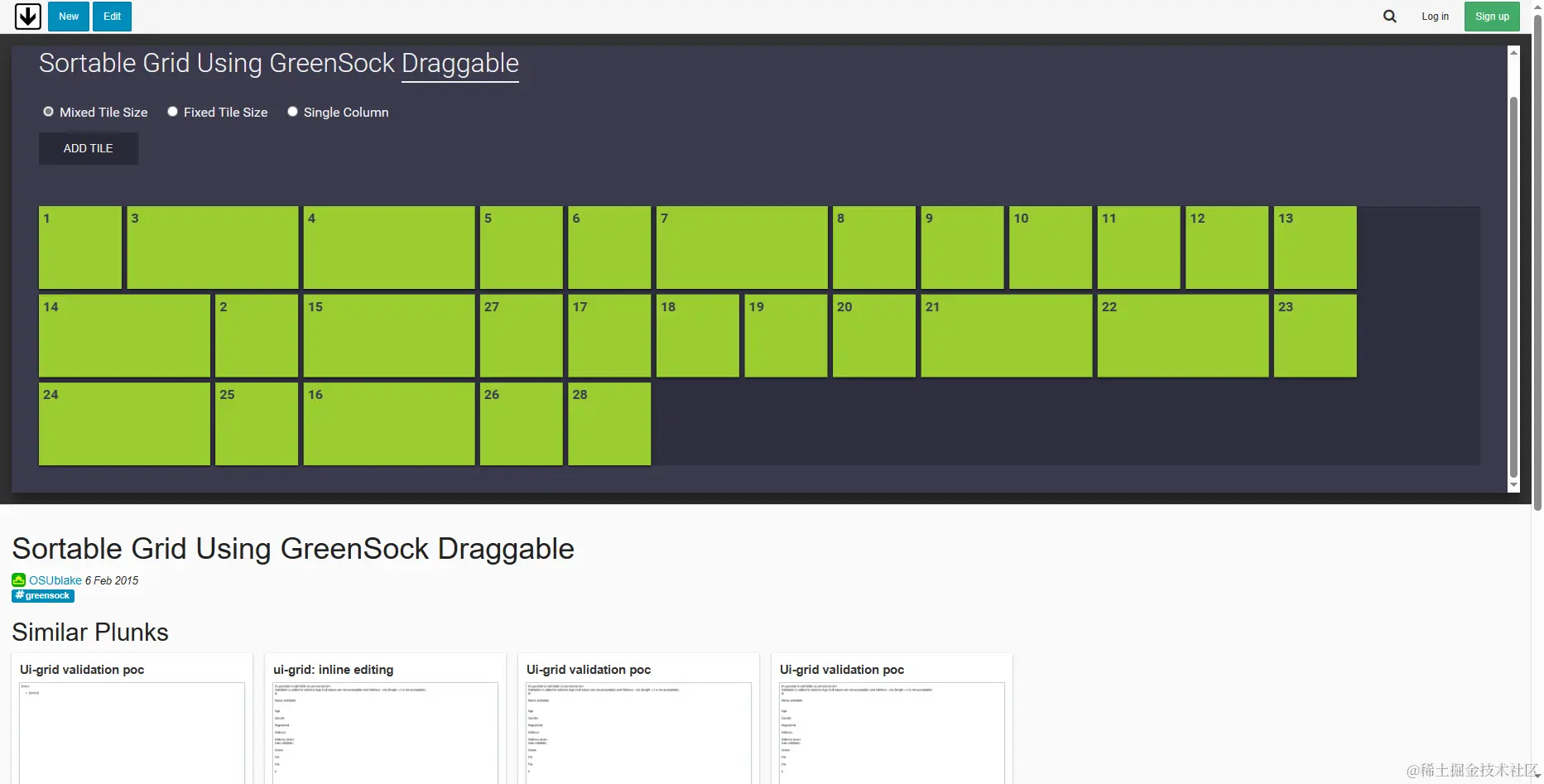Click the OSUblake avatar icon

pos(19,580)
